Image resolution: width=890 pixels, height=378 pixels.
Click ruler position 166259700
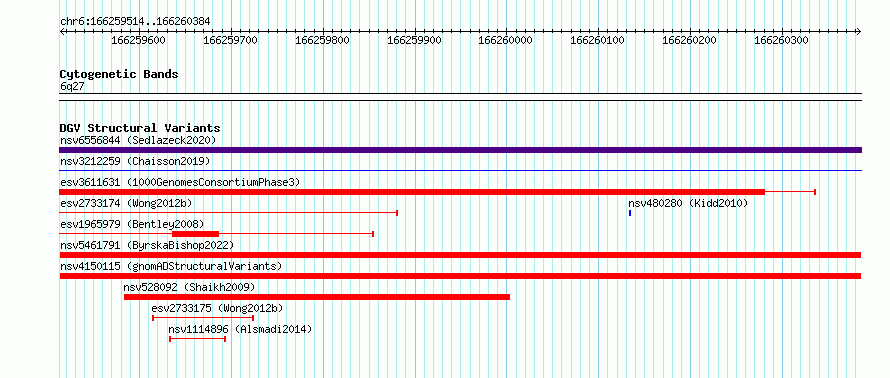[x=230, y=40]
